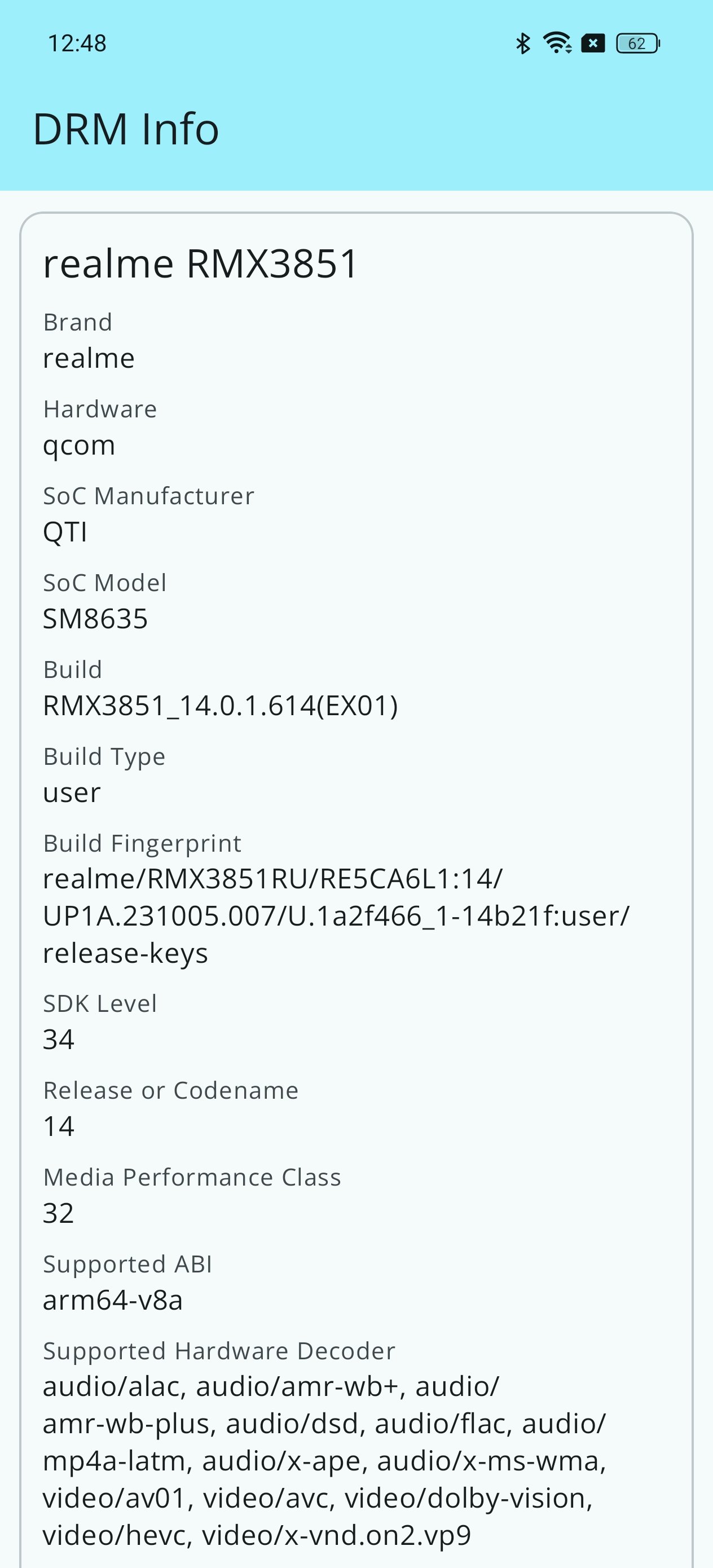713x1568 pixels.
Task: Click the Supported Hardware Decoder label
Action: tap(219, 1351)
